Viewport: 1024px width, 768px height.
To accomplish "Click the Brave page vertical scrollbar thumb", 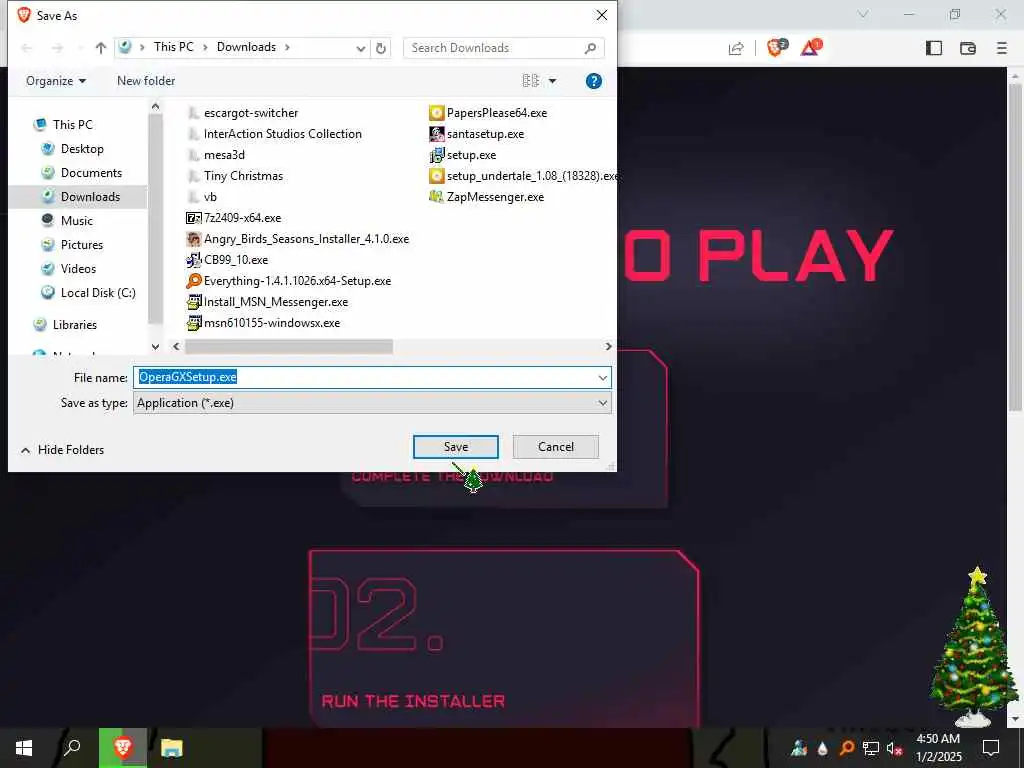I will pos(1015,246).
